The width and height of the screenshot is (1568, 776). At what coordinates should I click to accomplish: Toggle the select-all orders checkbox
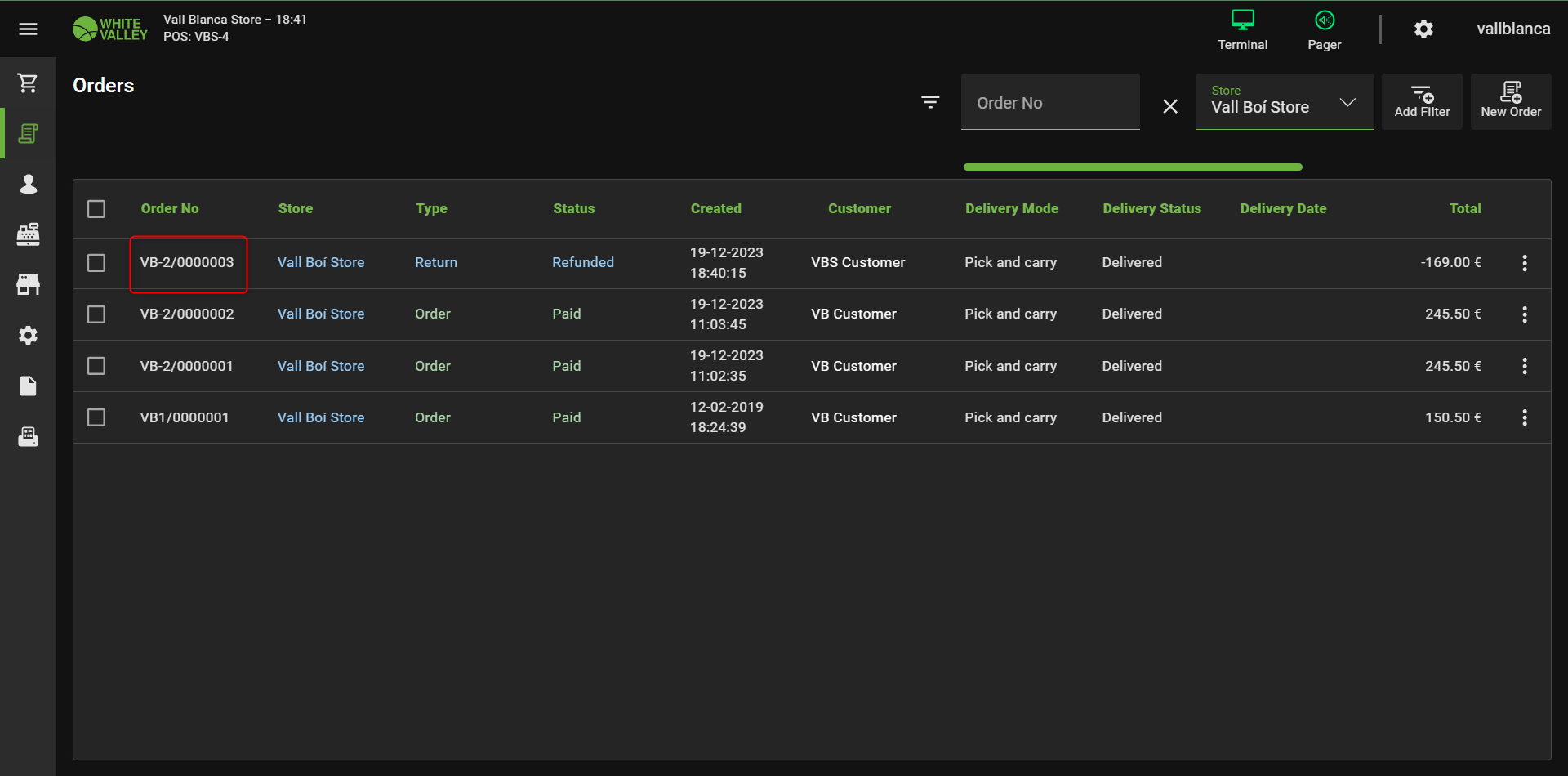(96, 209)
